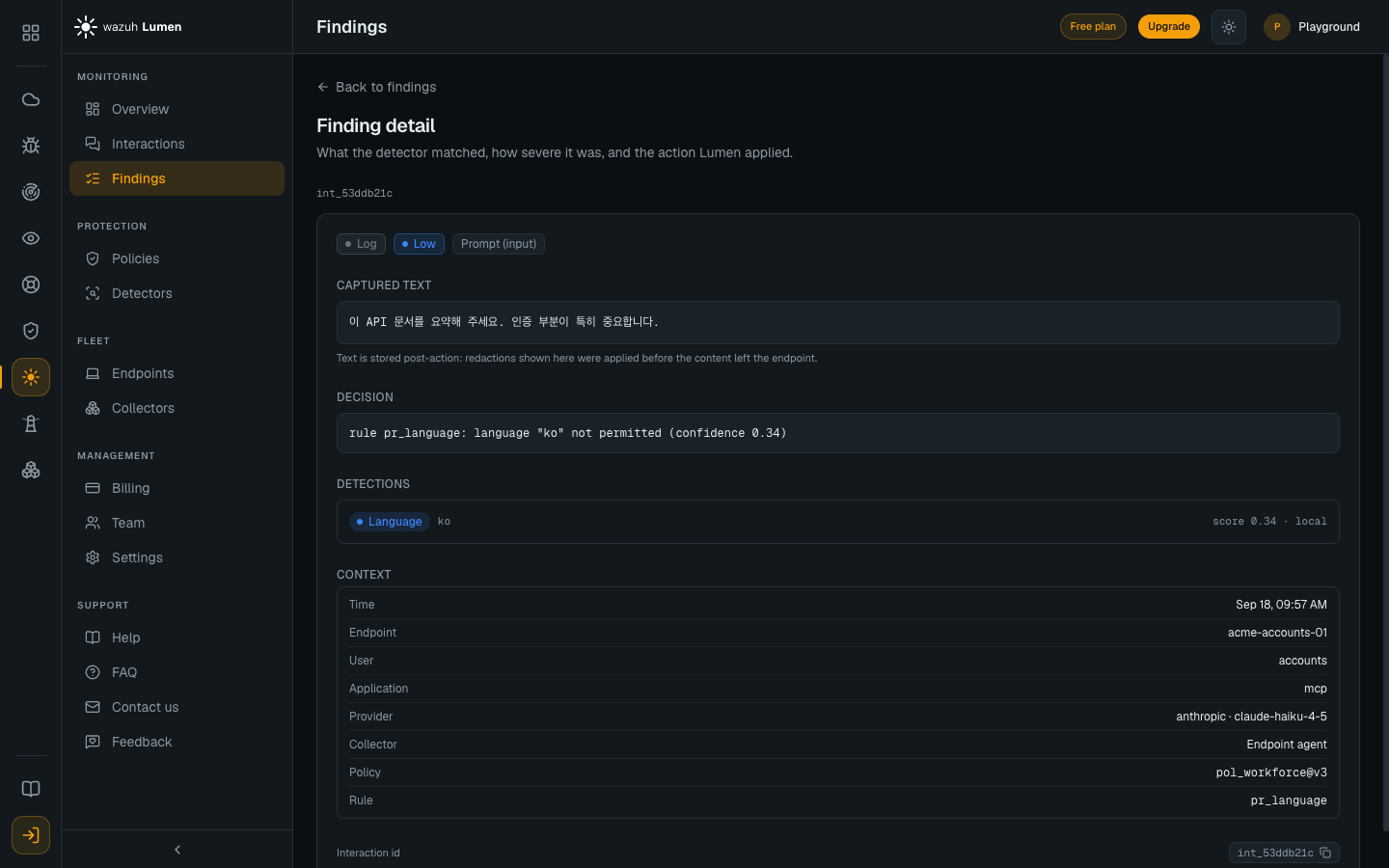
Task: Click the Free plan badge
Action: coord(1093,27)
